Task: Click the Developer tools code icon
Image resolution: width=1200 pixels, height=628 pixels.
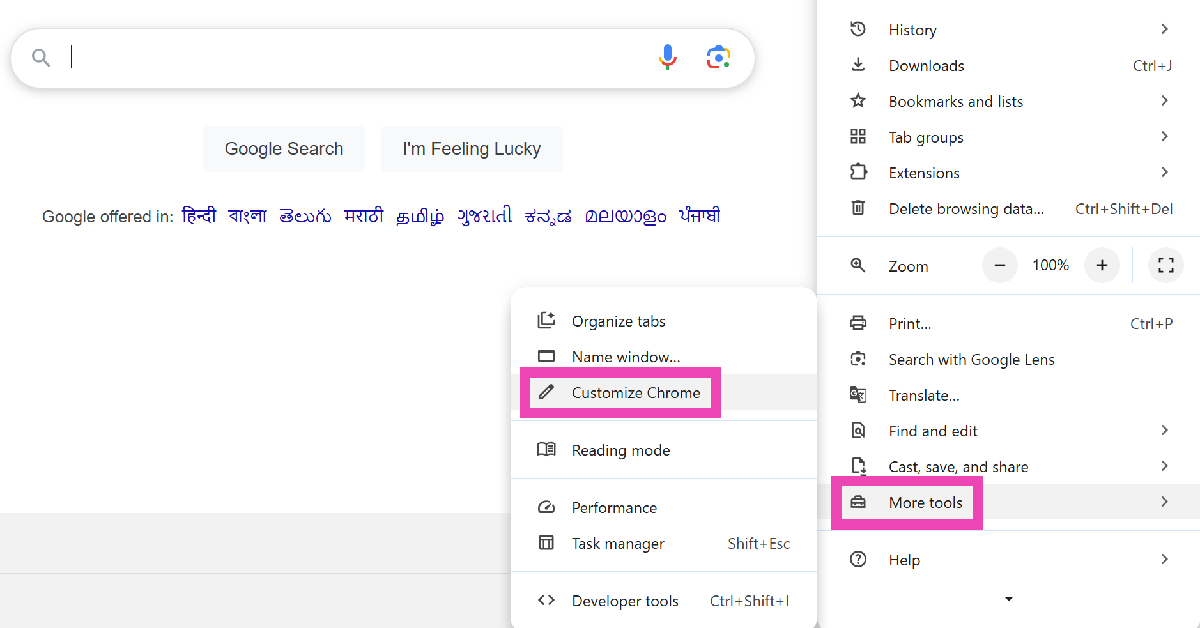Action: [x=546, y=601]
